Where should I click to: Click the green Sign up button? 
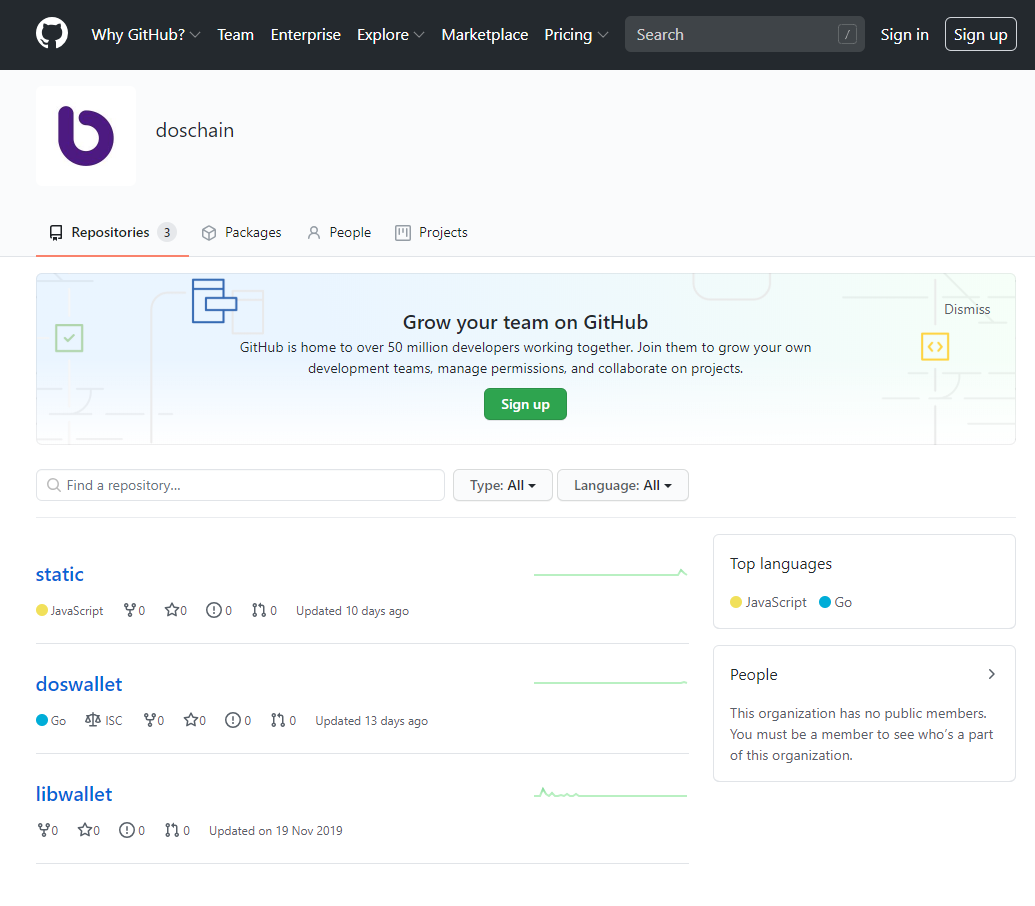tap(525, 404)
